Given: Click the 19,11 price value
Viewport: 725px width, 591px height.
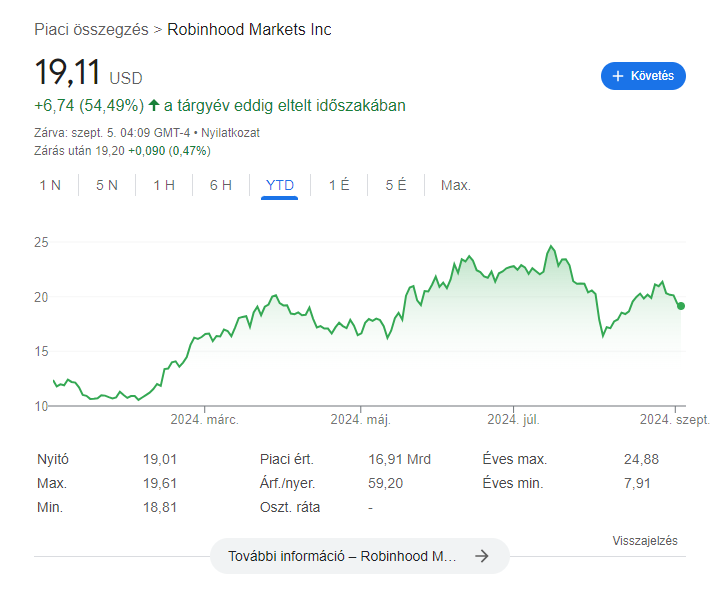Looking at the screenshot, I should (68, 72).
